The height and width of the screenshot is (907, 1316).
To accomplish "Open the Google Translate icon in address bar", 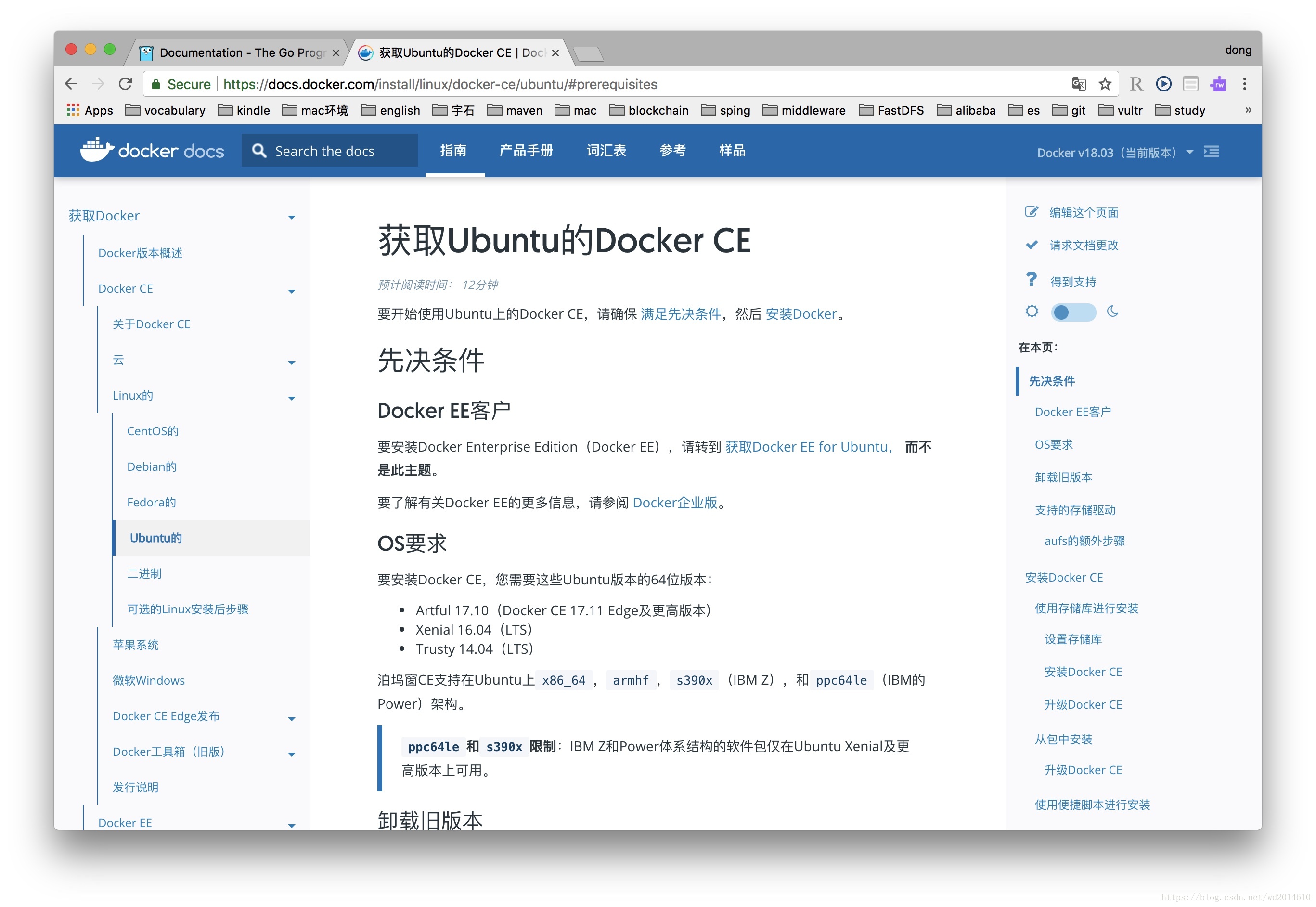I will coord(1078,84).
